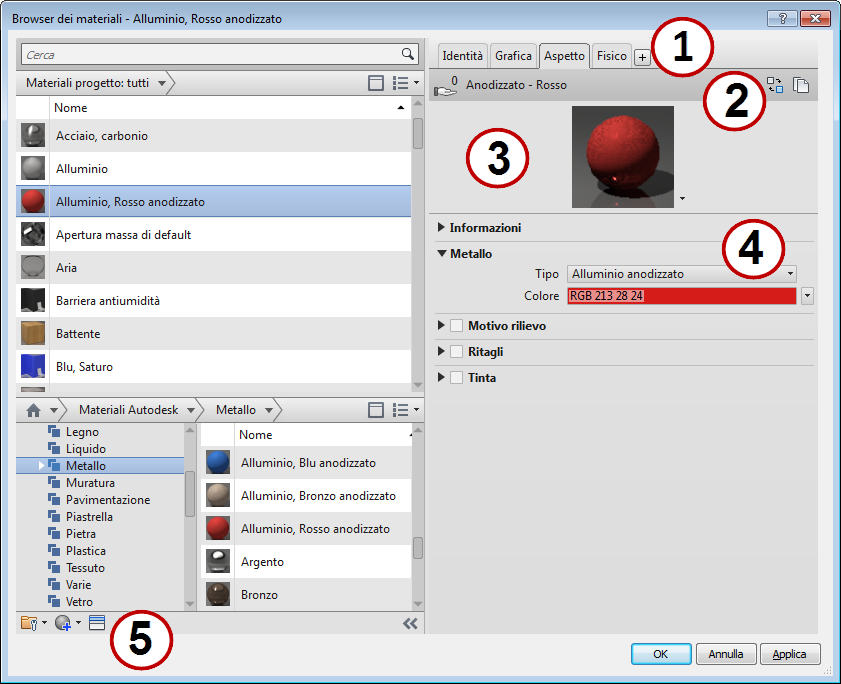
Task: Select the Aria material
Action: [x=213, y=268]
